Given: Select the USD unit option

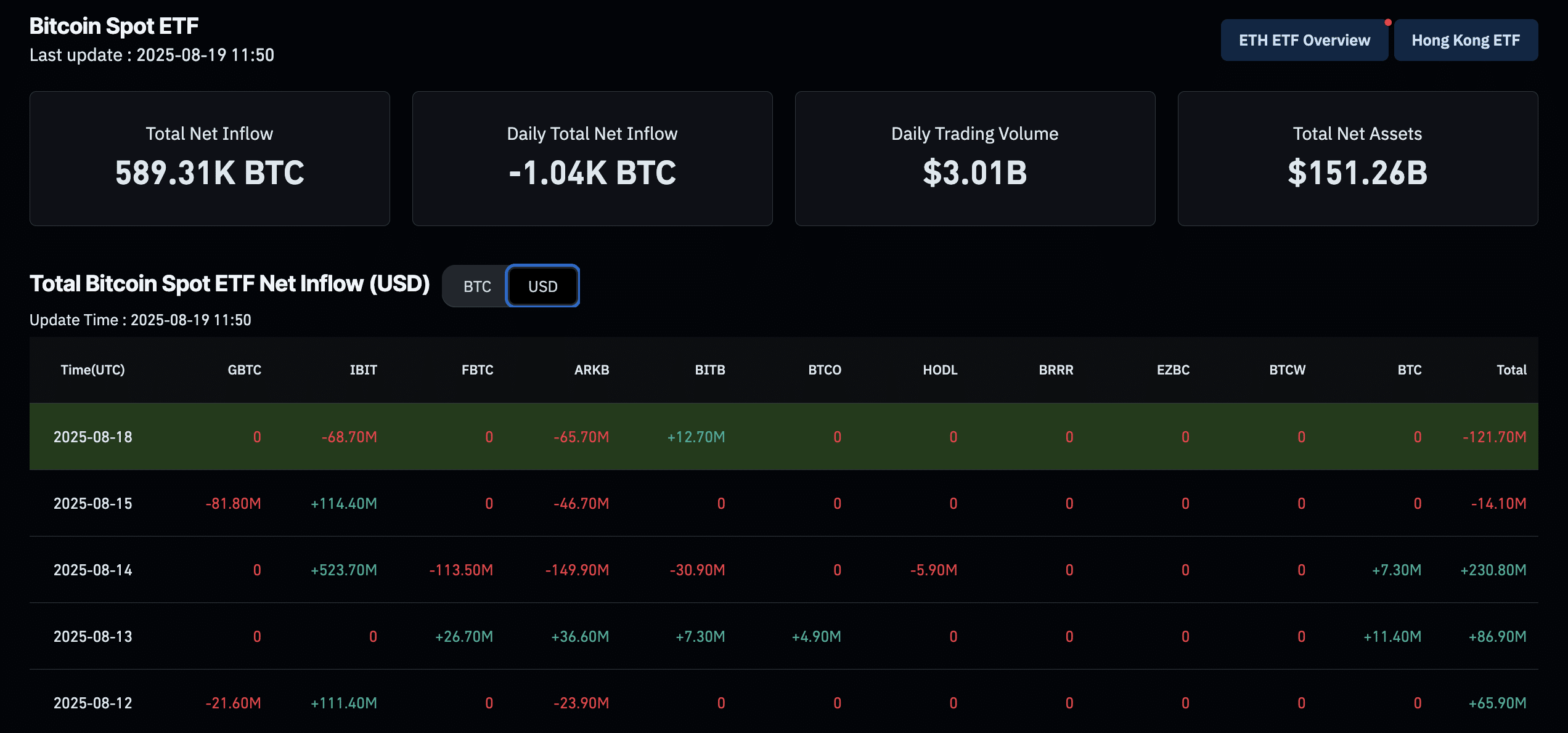Looking at the screenshot, I should [542, 286].
